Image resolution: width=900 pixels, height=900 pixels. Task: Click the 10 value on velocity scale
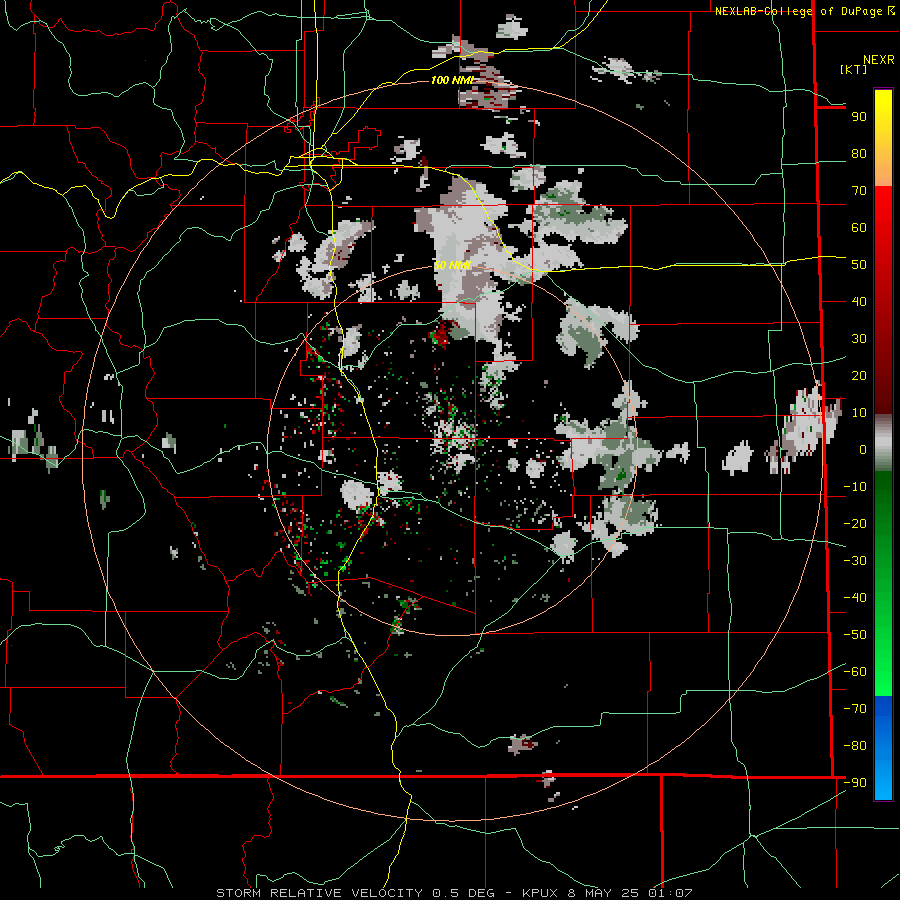[x=859, y=413]
